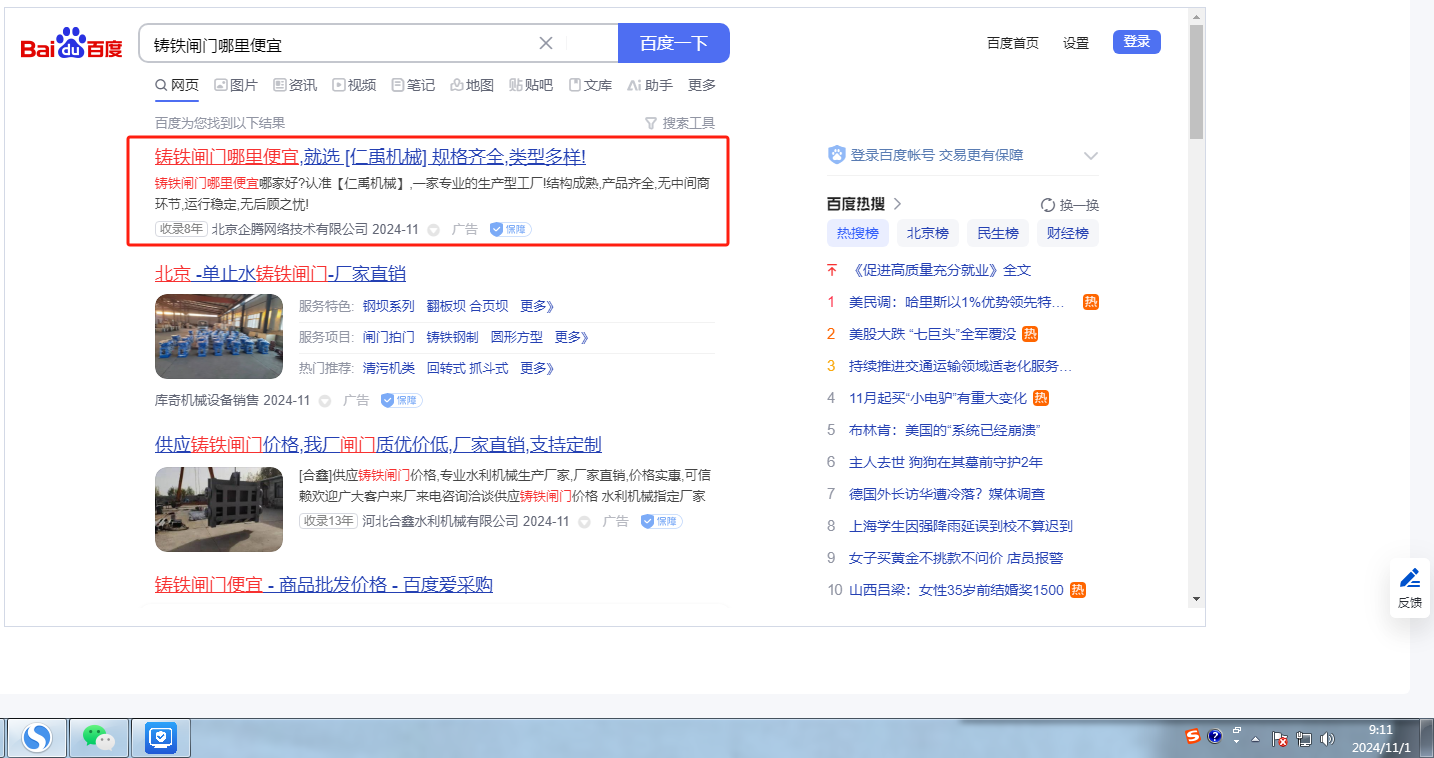This screenshot has width=1434, height=758.
Task: Select the 北京榜 tab
Action: click(928, 233)
